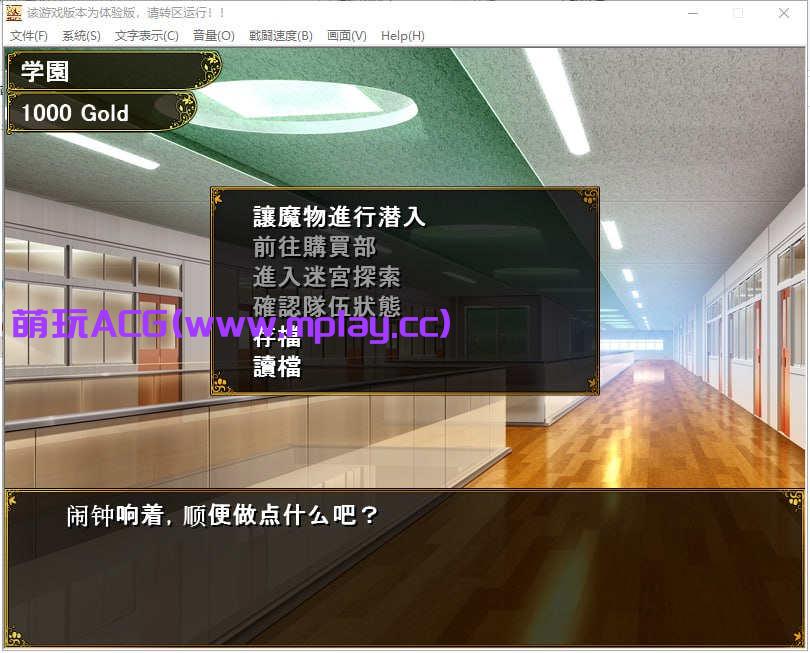Click 存檔 to save the game
The width and height of the screenshot is (810, 653).
pyautogui.click(x=277, y=337)
